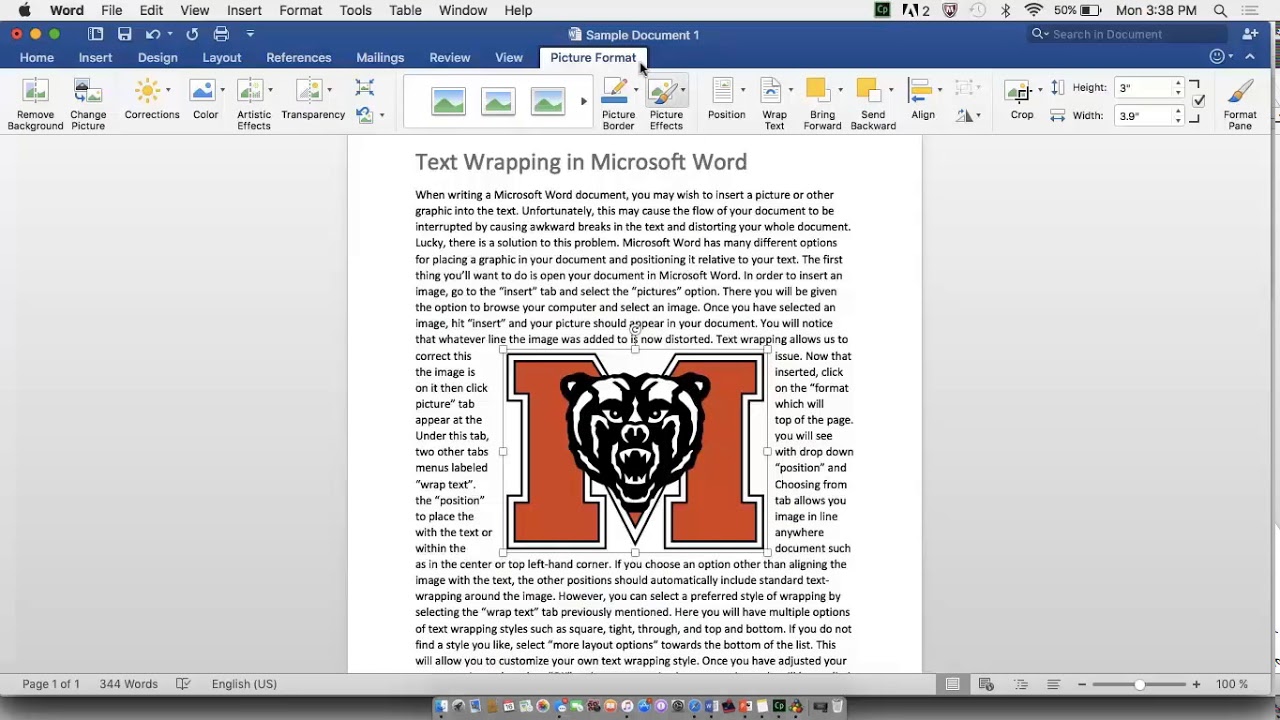The image size is (1280, 720).
Task: Click the Align objects icon
Action: pos(920,90)
